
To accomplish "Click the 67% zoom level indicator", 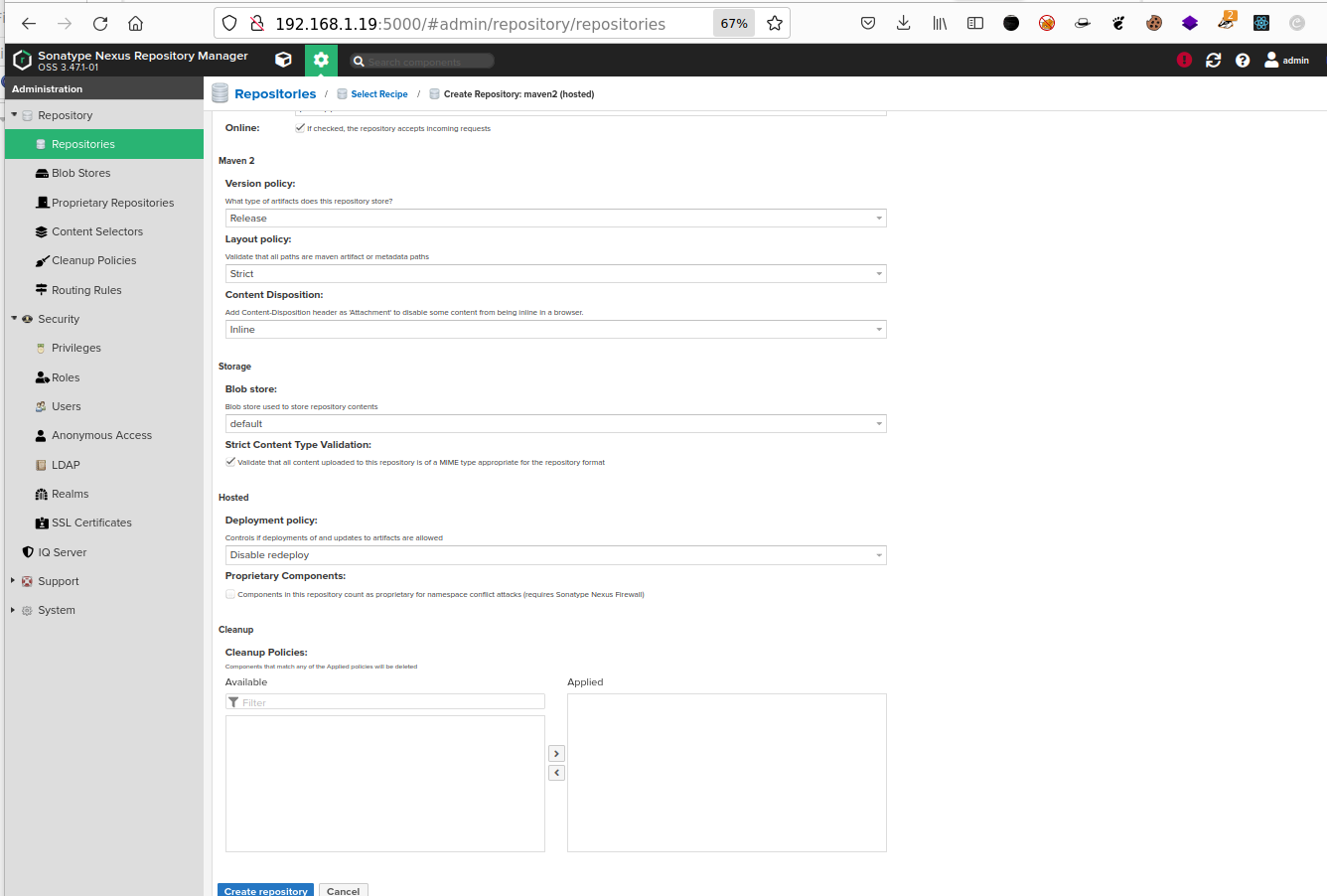I will 734,24.
